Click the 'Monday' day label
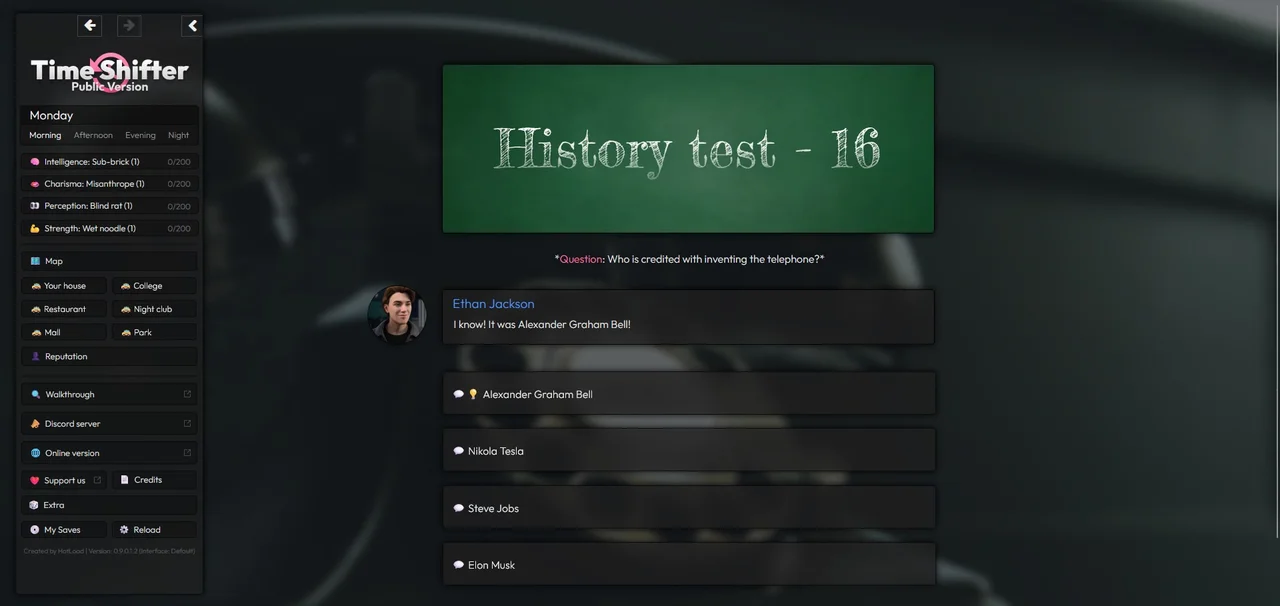This screenshot has height=606, width=1280. click(x=51, y=115)
